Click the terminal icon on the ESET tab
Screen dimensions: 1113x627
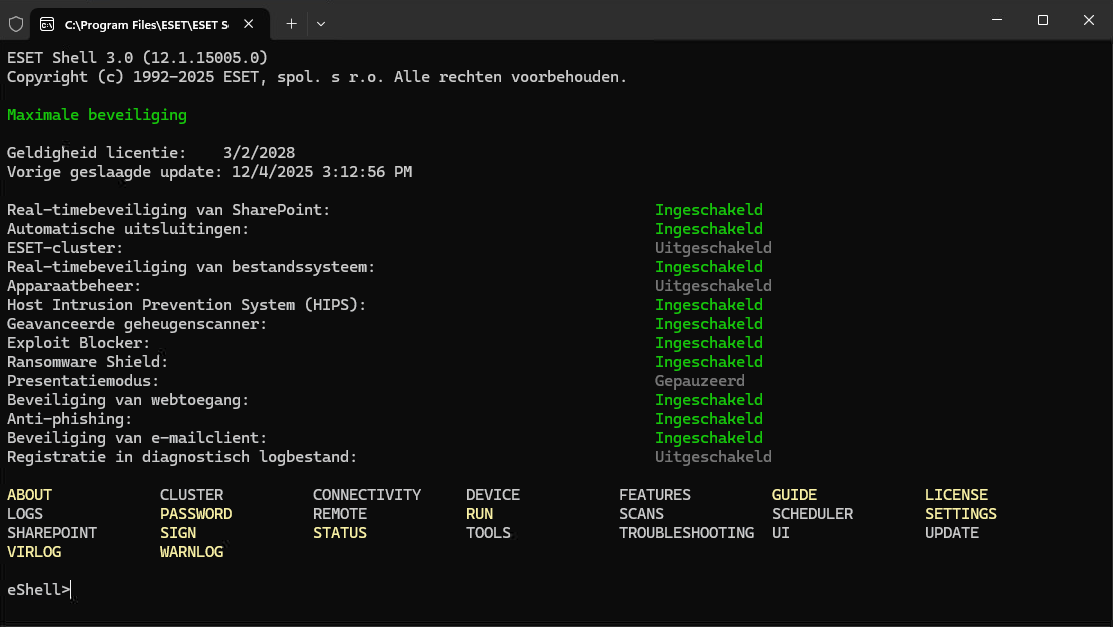[x=47, y=22]
